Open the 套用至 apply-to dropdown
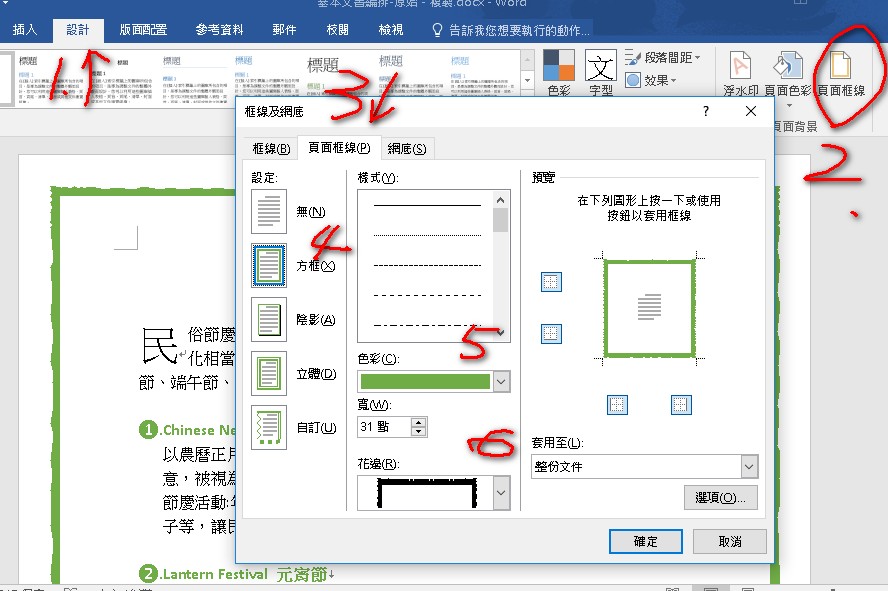This screenshot has height=591, width=888. click(749, 466)
